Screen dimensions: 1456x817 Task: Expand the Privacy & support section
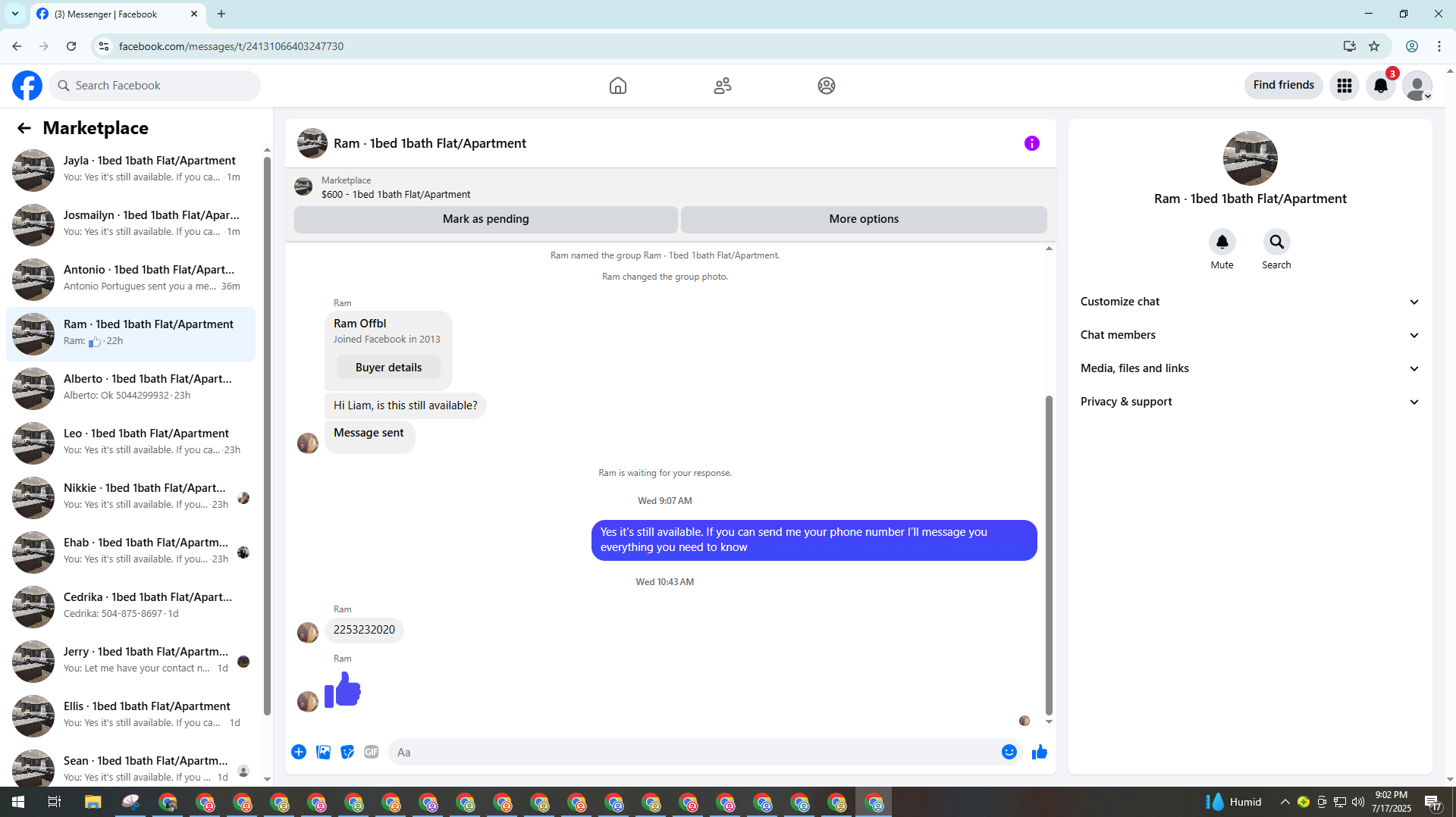coord(1250,402)
